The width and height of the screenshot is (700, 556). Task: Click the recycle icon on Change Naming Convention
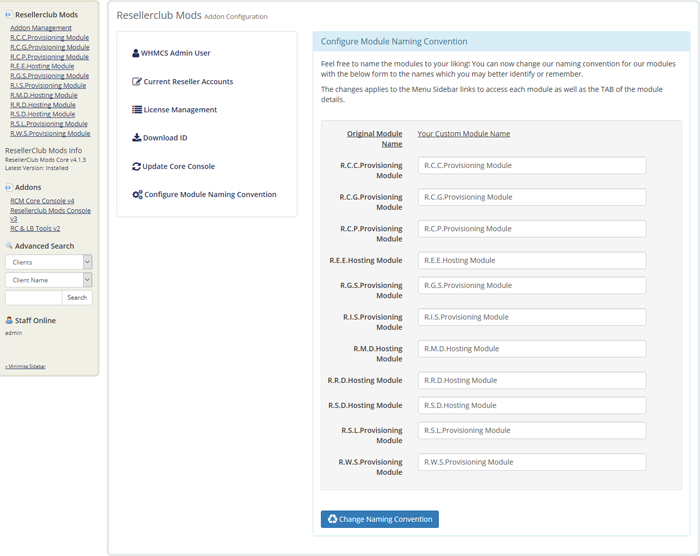(x=332, y=519)
